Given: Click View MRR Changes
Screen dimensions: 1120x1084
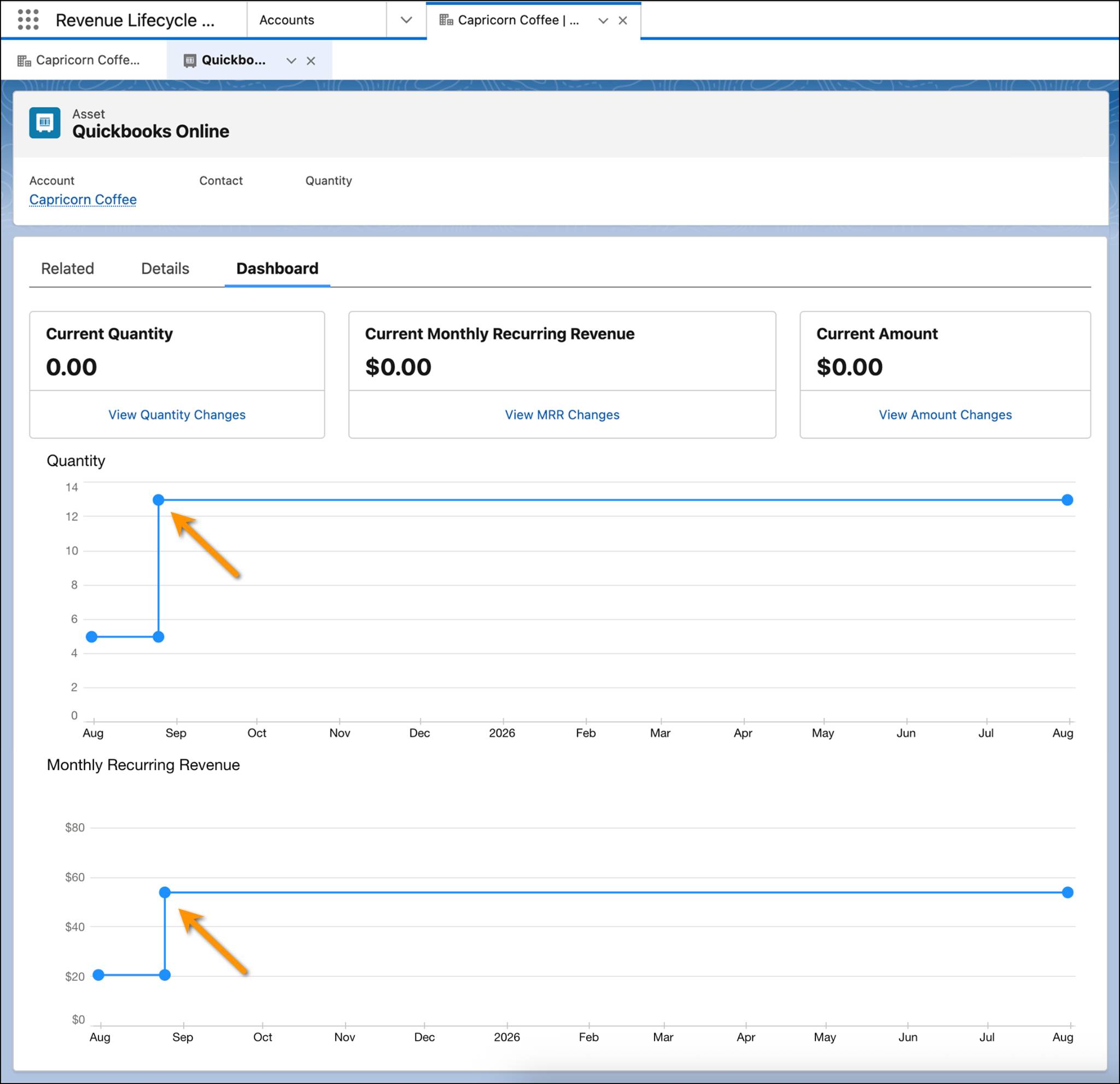Looking at the screenshot, I should pyautogui.click(x=562, y=415).
